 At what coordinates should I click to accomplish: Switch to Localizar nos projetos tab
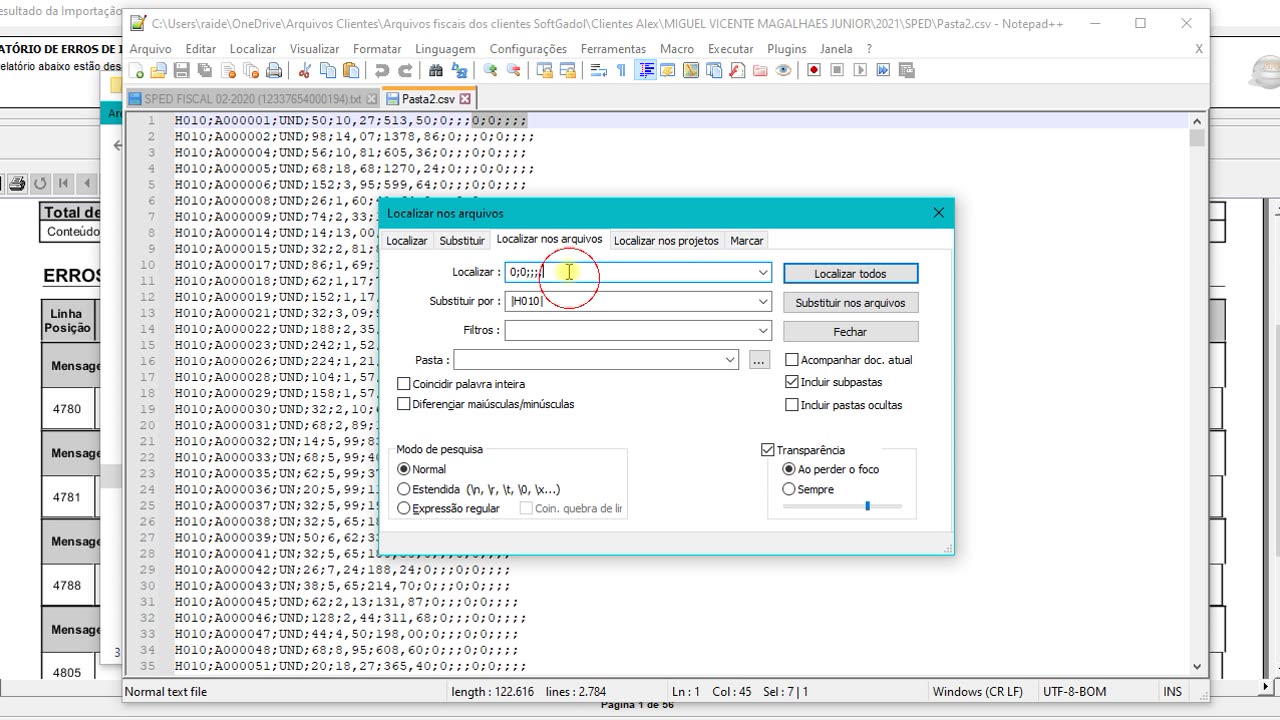[666, 241]
